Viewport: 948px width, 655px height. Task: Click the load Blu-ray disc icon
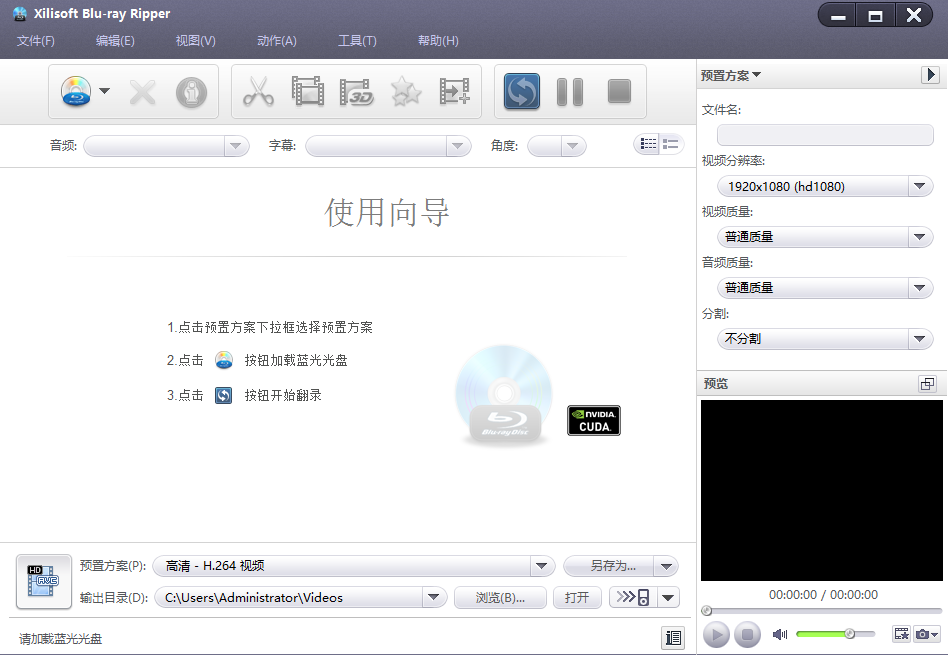[76, 91]
